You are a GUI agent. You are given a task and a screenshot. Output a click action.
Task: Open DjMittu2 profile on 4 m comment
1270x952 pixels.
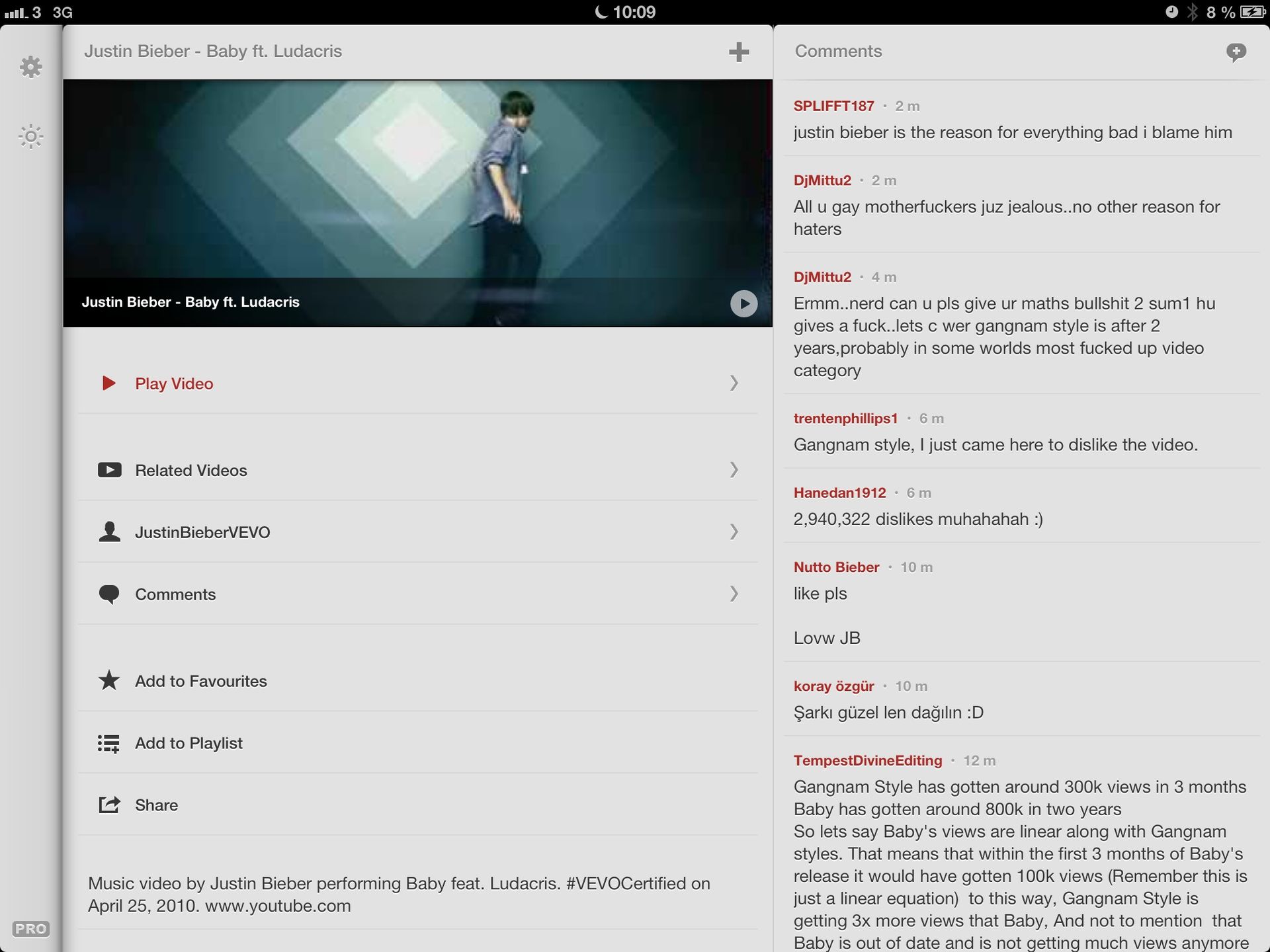coord(822,277)
